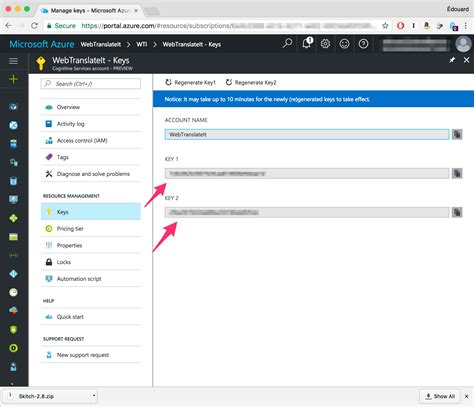Open Tags menu item
This screenshot has width=474, height=407.
coord(91,157)
